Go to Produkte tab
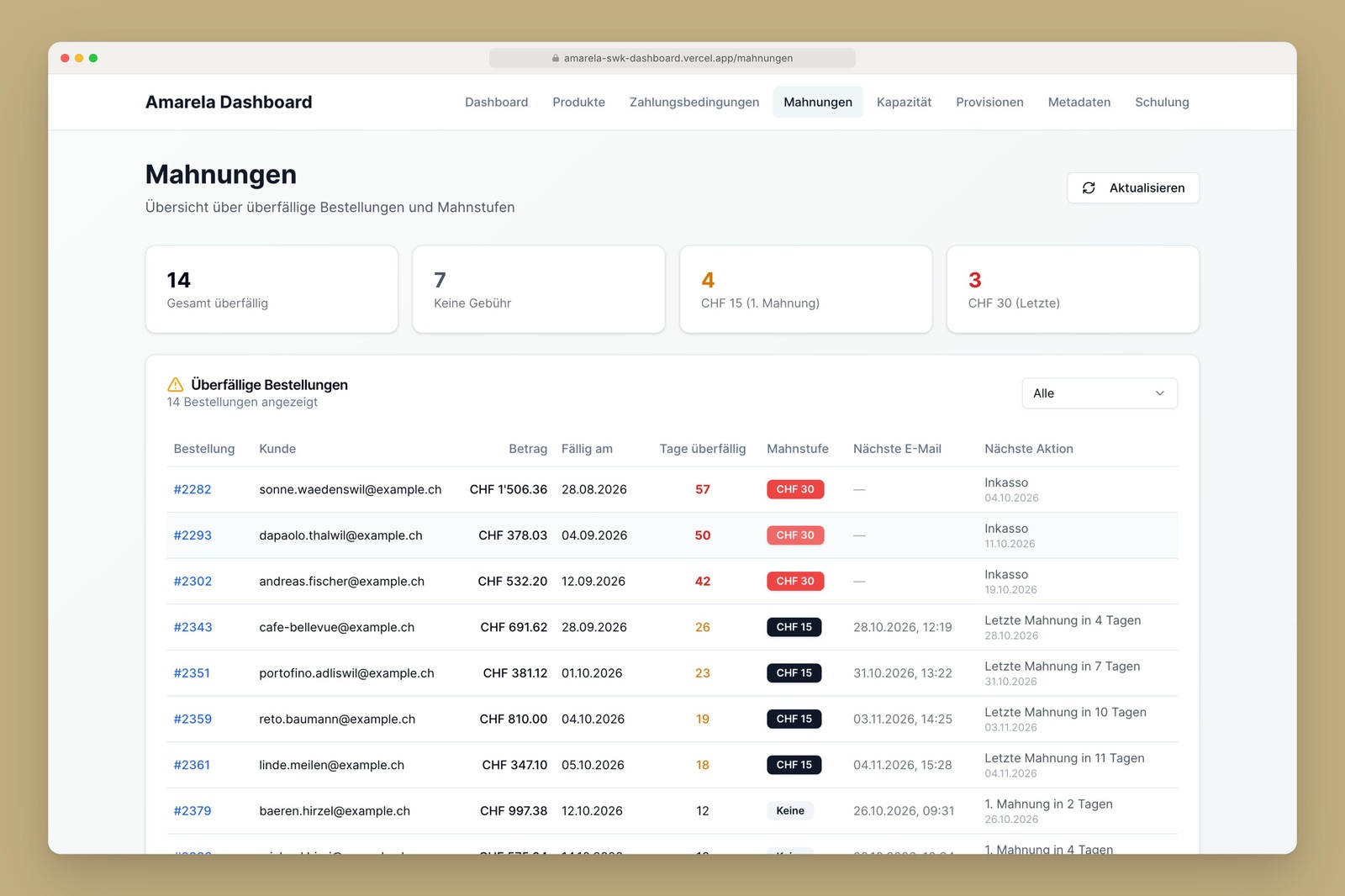Screen dimensions: 1345x896 point(578,103)
